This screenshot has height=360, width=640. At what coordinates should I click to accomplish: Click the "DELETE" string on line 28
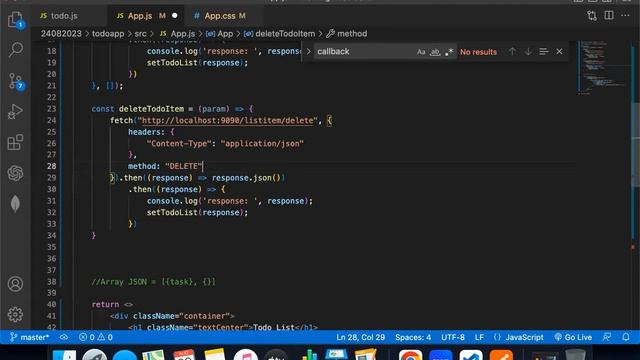coord(184,166)
